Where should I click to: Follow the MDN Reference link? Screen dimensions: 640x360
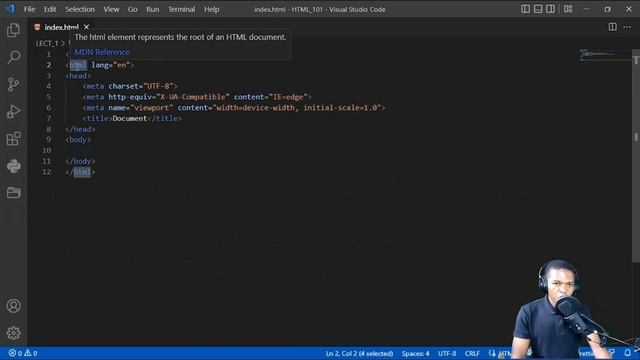(102, 52)
